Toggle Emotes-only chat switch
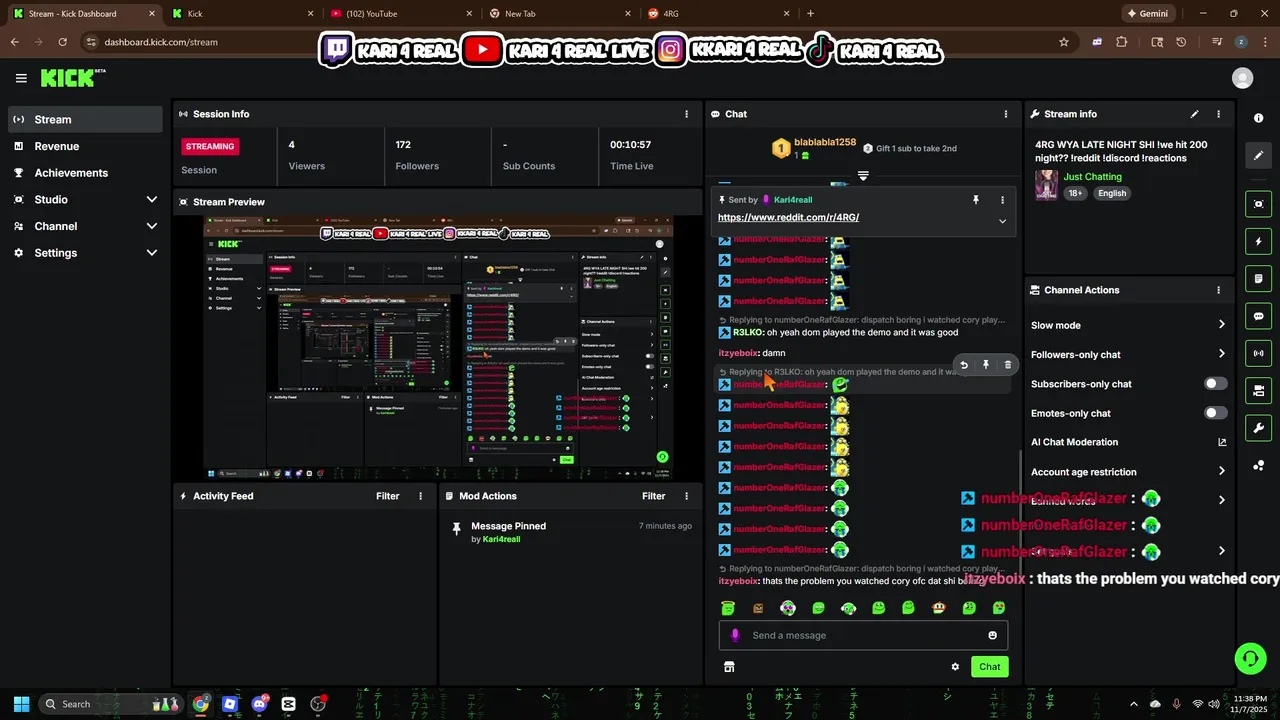The image size is (1280, 720). (x=1216, y=413)
